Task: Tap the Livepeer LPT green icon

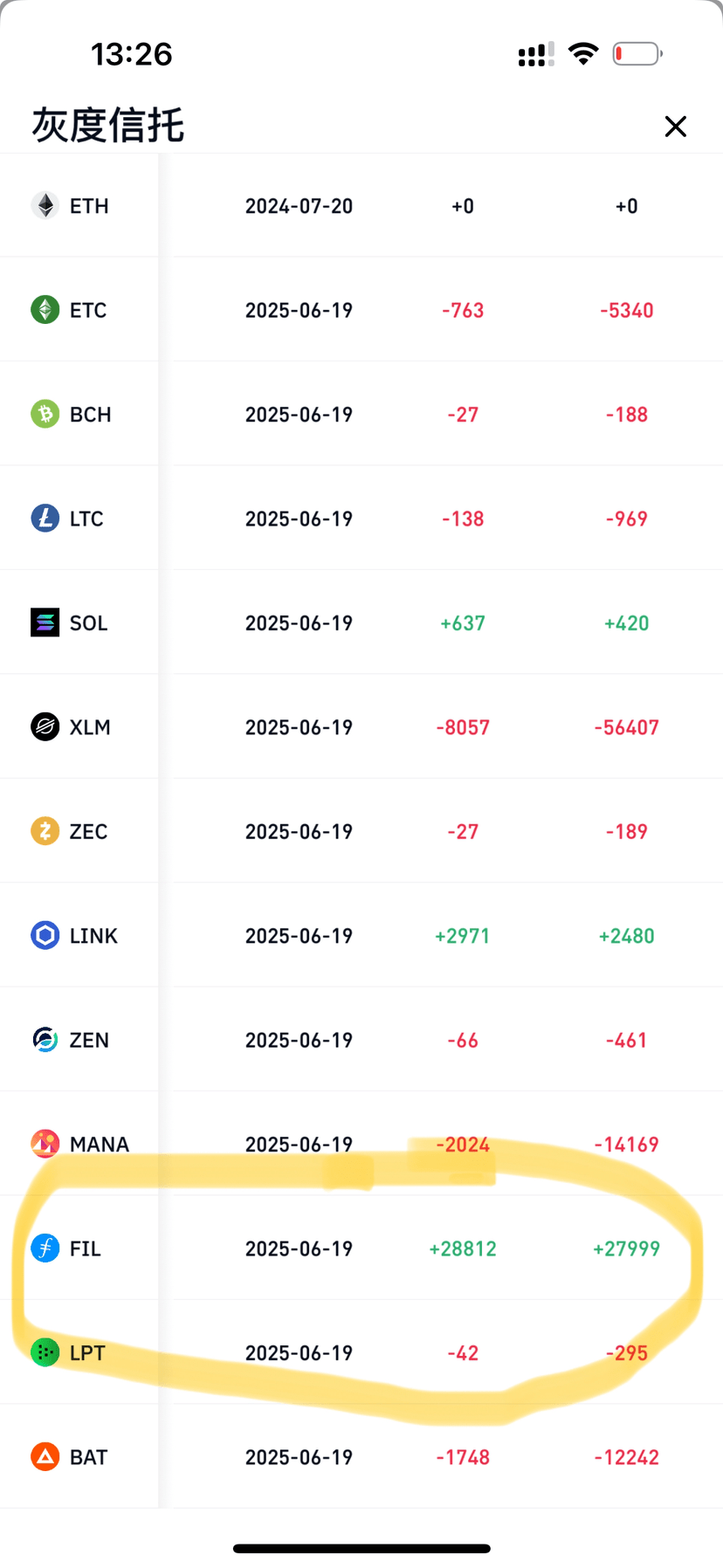Action: click(45, 1352)
